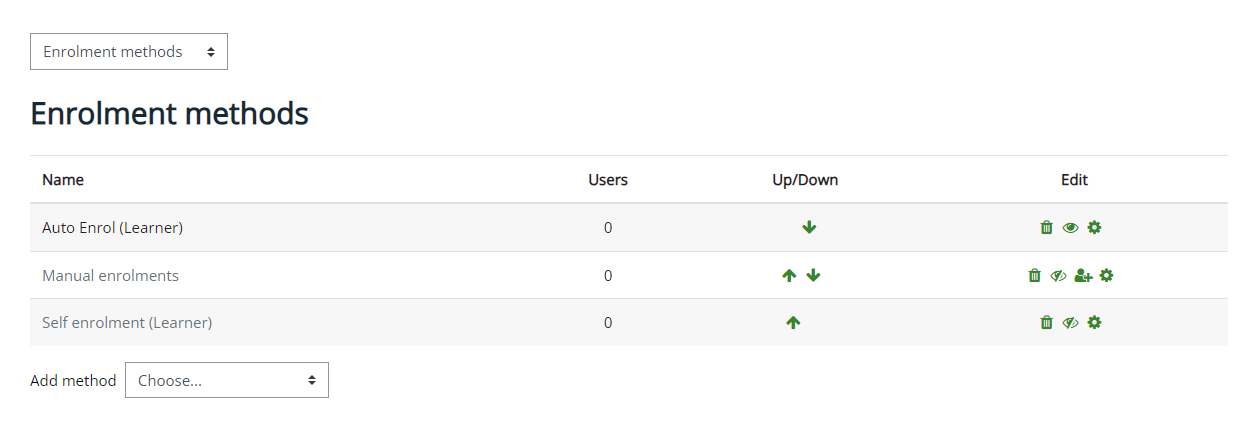Delete the Self enrolment (Learner) method
1257x440 pixels.
click(x=1047, y=322)
